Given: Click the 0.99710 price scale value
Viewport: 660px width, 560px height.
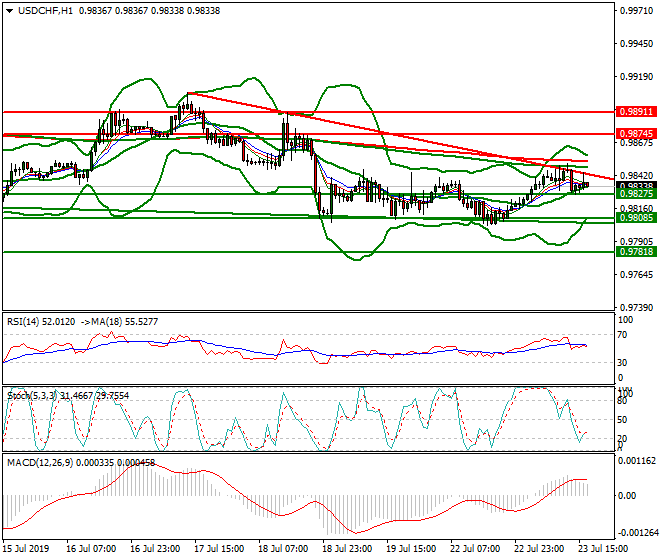Looking at the screenshot, I should (x=636, y=11).
